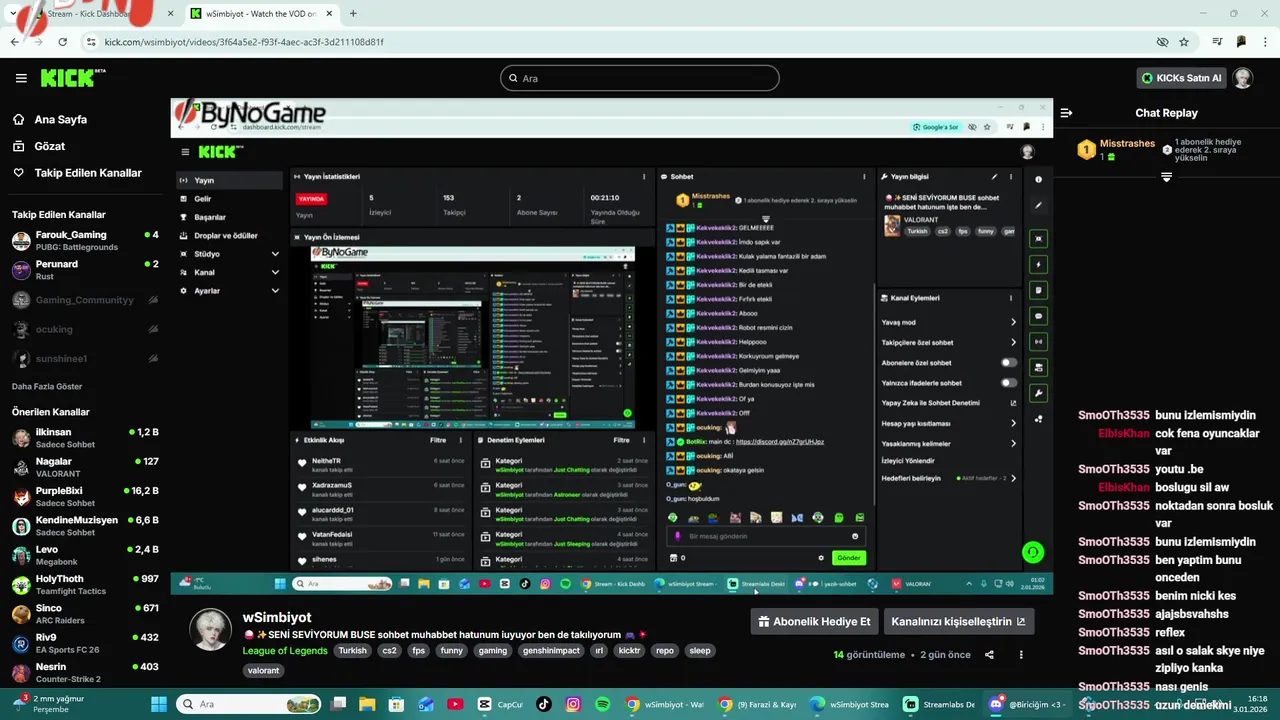Expand Stüdyo in video's dashboard sidebar
Screen dimensions: 1280x720
[x=275, y=254]
